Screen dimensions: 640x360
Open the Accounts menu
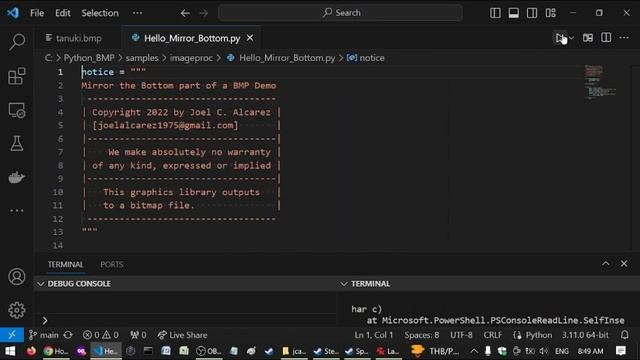[17, 277]
